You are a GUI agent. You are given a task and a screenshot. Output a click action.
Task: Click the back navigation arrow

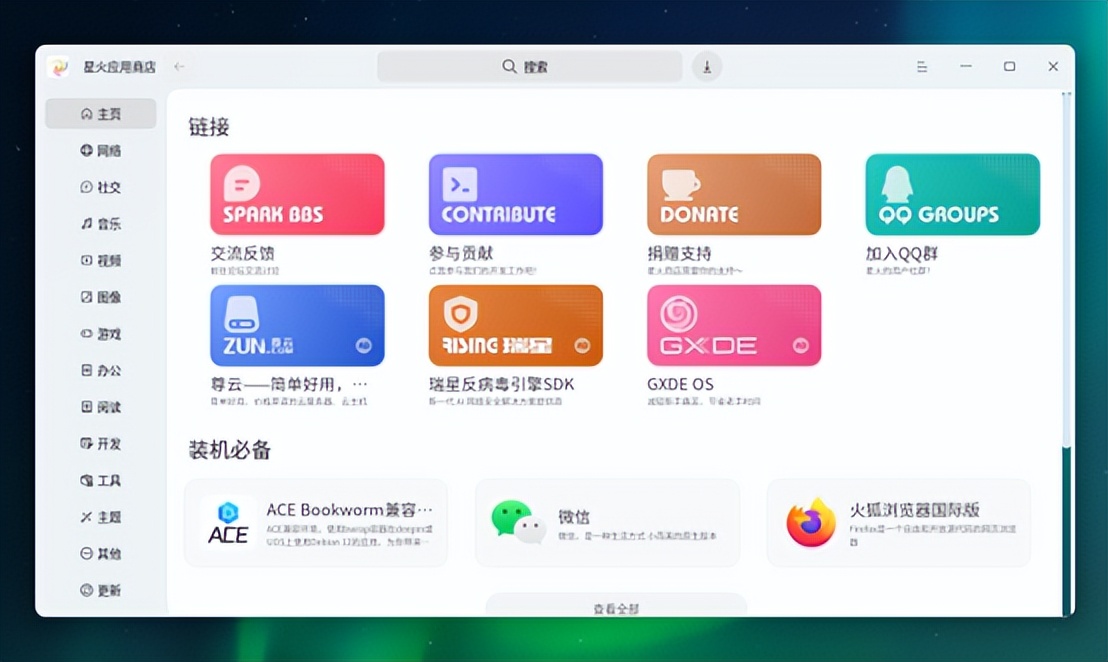tap(179, 66)
